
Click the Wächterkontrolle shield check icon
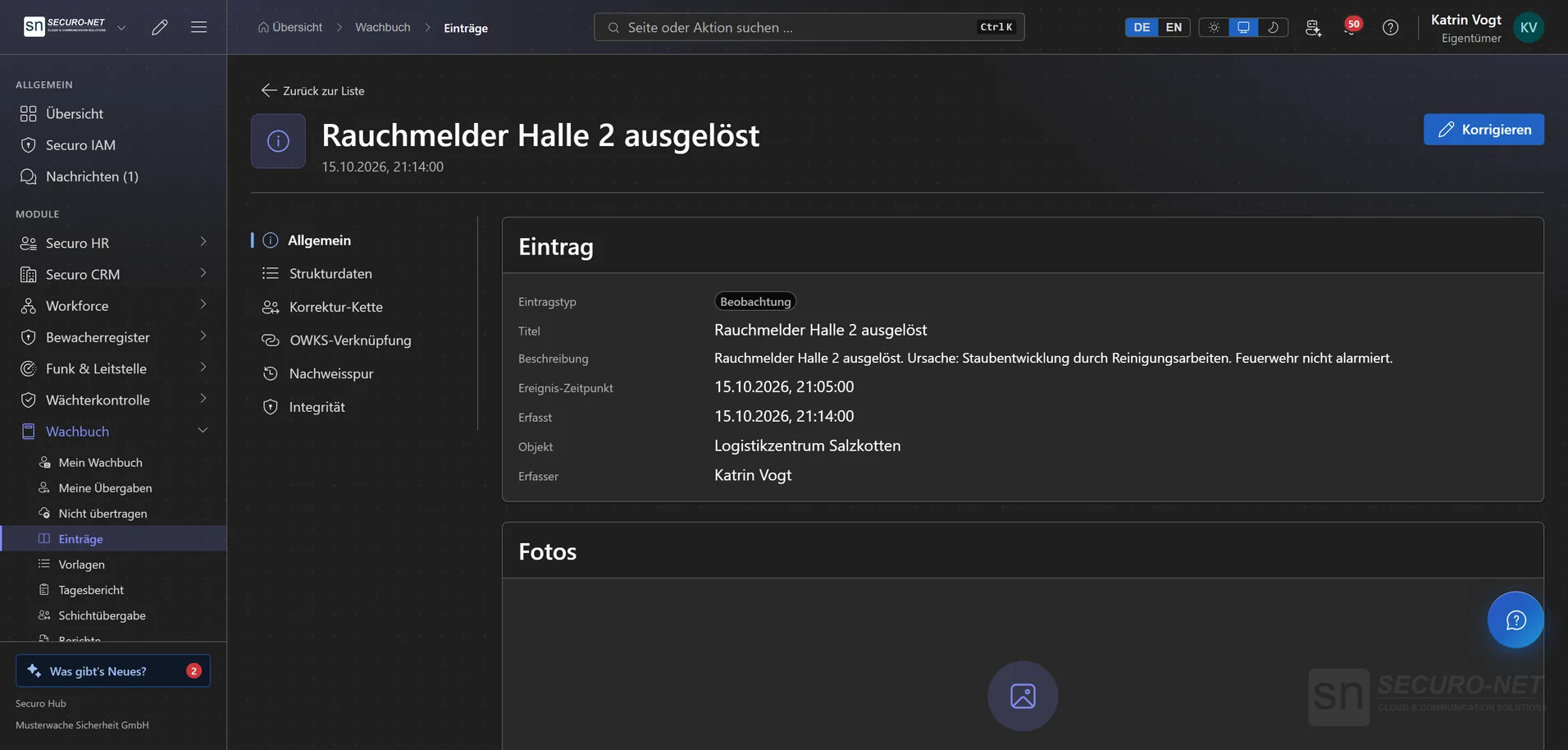29,400
